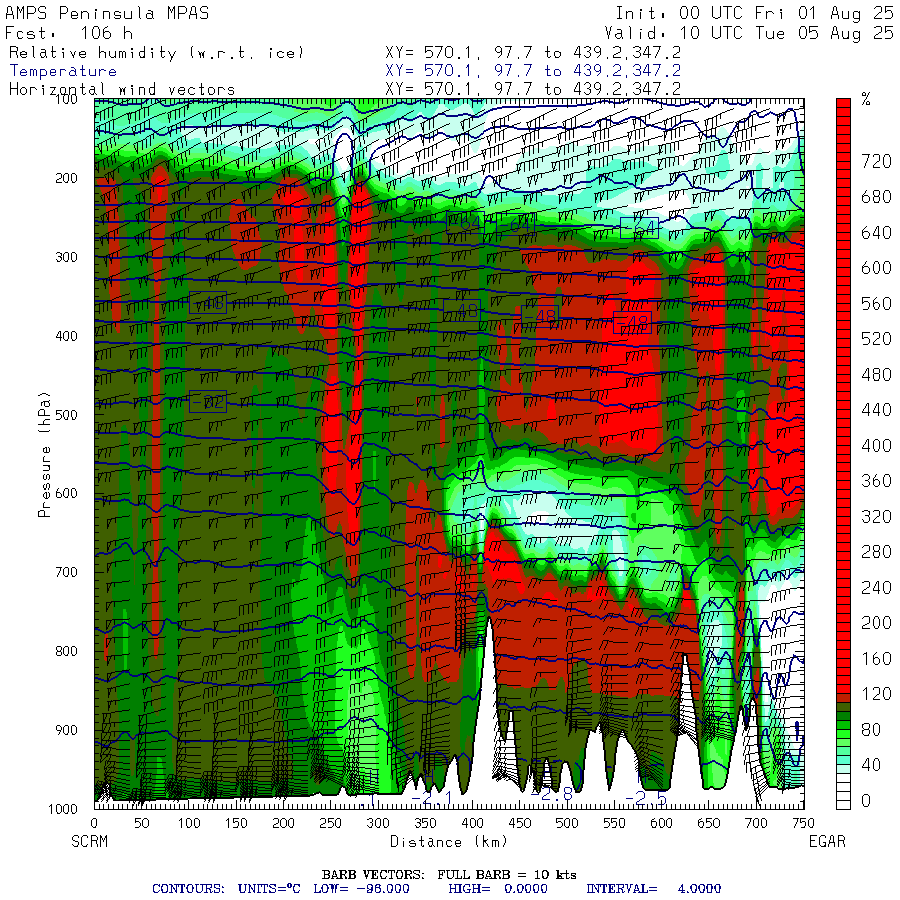Click the 120 label on the color bar

(x=876, y=694)
